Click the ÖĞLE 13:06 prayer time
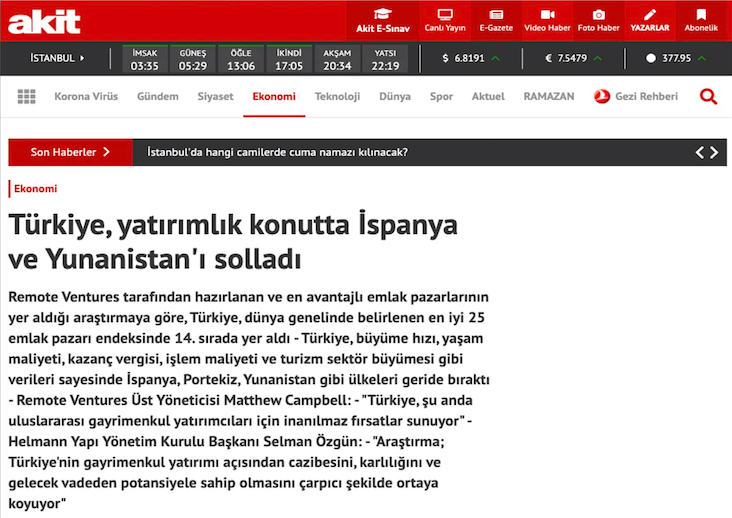Viewport: 732px width, 518px height. pos(241,59)
